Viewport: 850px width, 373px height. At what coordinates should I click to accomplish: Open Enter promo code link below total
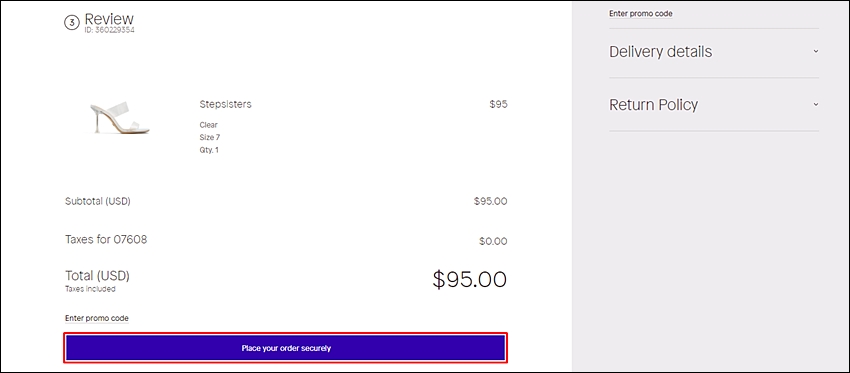pos(96,318)
